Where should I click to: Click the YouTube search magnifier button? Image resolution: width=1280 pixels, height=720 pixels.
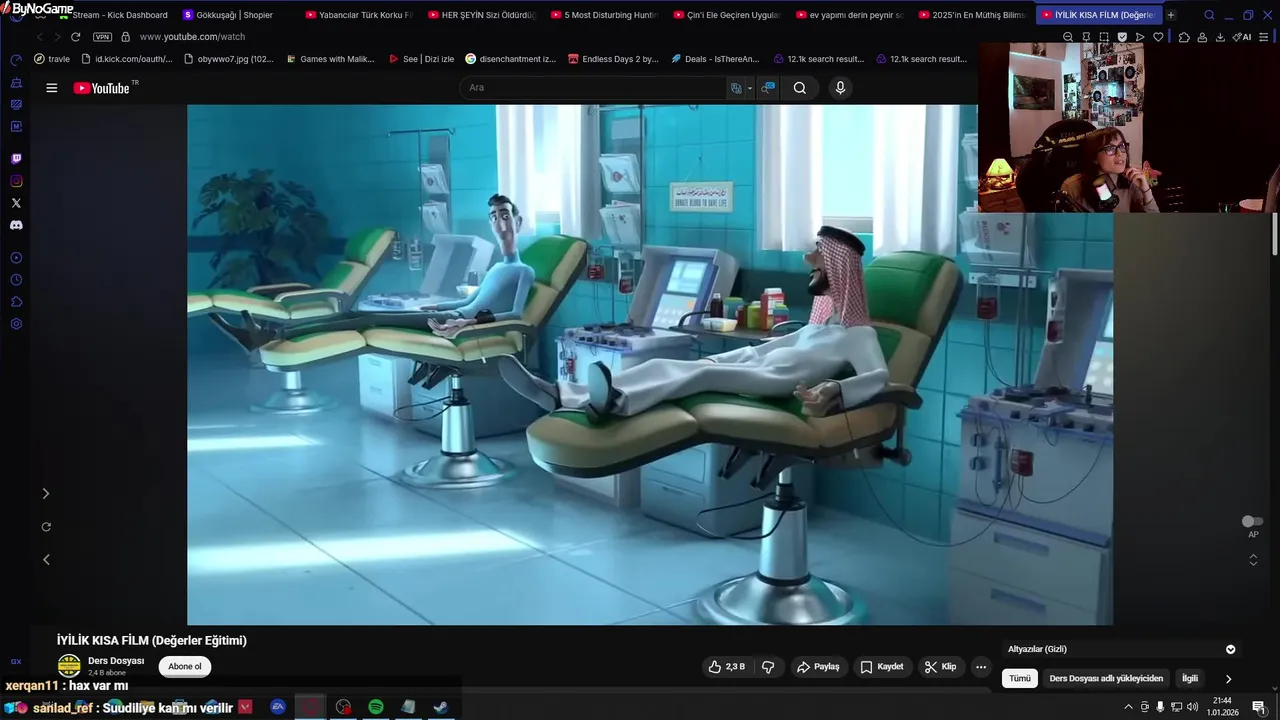800,88
